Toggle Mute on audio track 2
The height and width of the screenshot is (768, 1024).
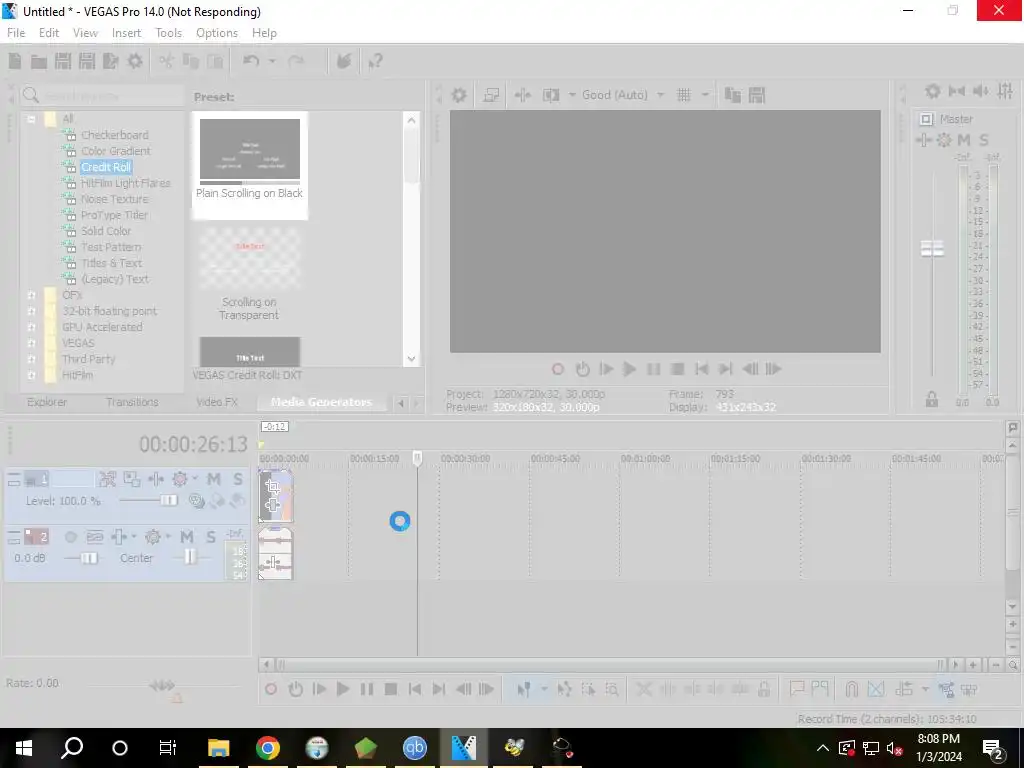pos(187,537)
